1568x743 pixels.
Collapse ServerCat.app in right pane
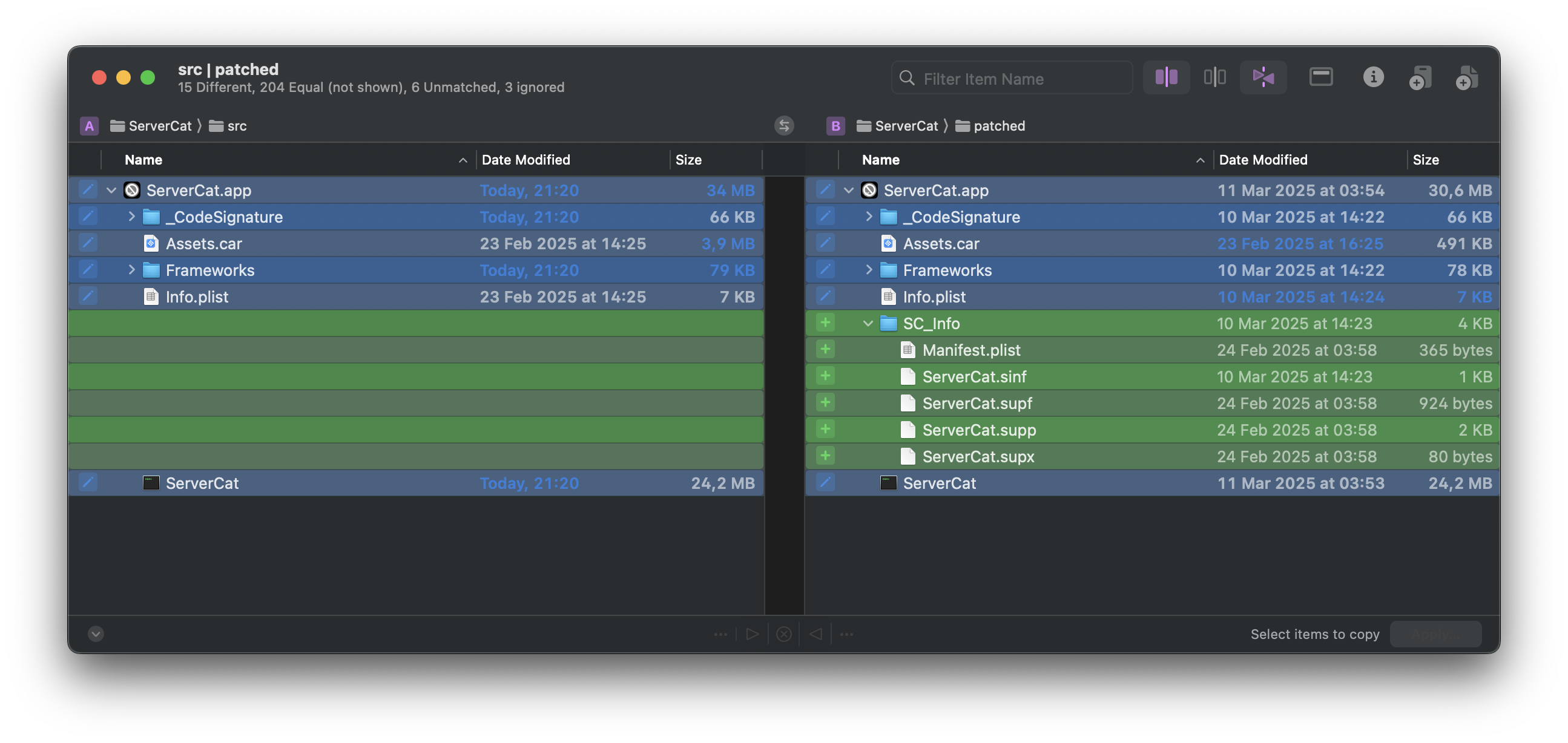click(849, 190)
